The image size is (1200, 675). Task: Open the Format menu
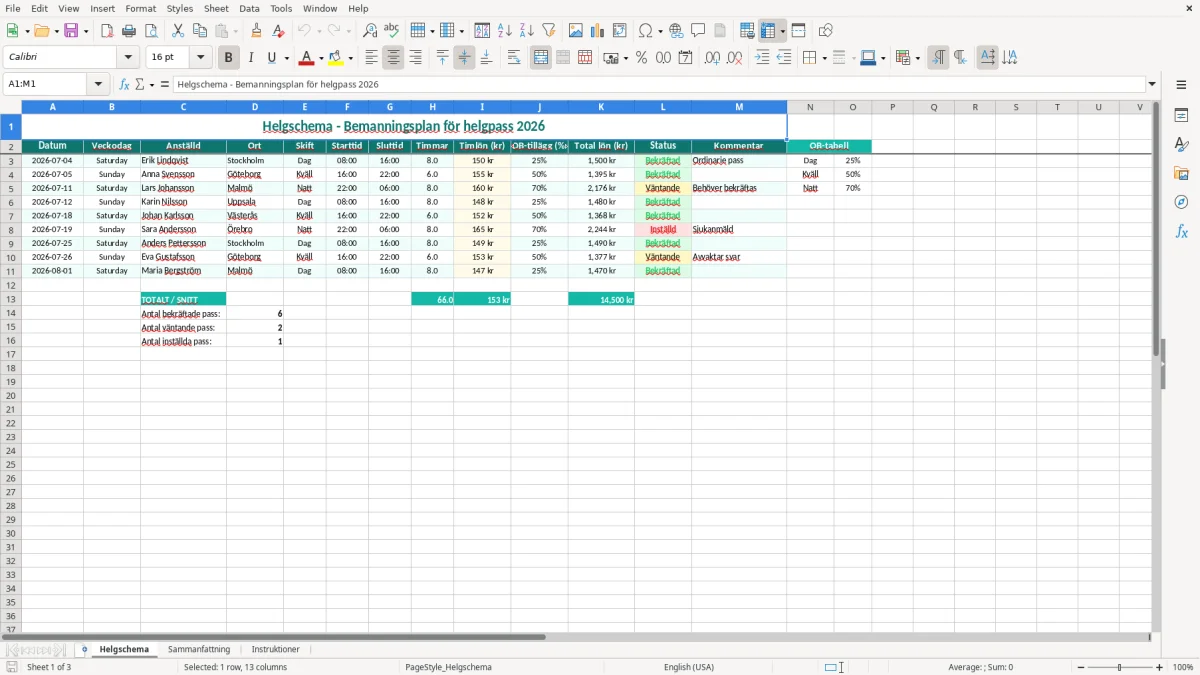point(141,8)
